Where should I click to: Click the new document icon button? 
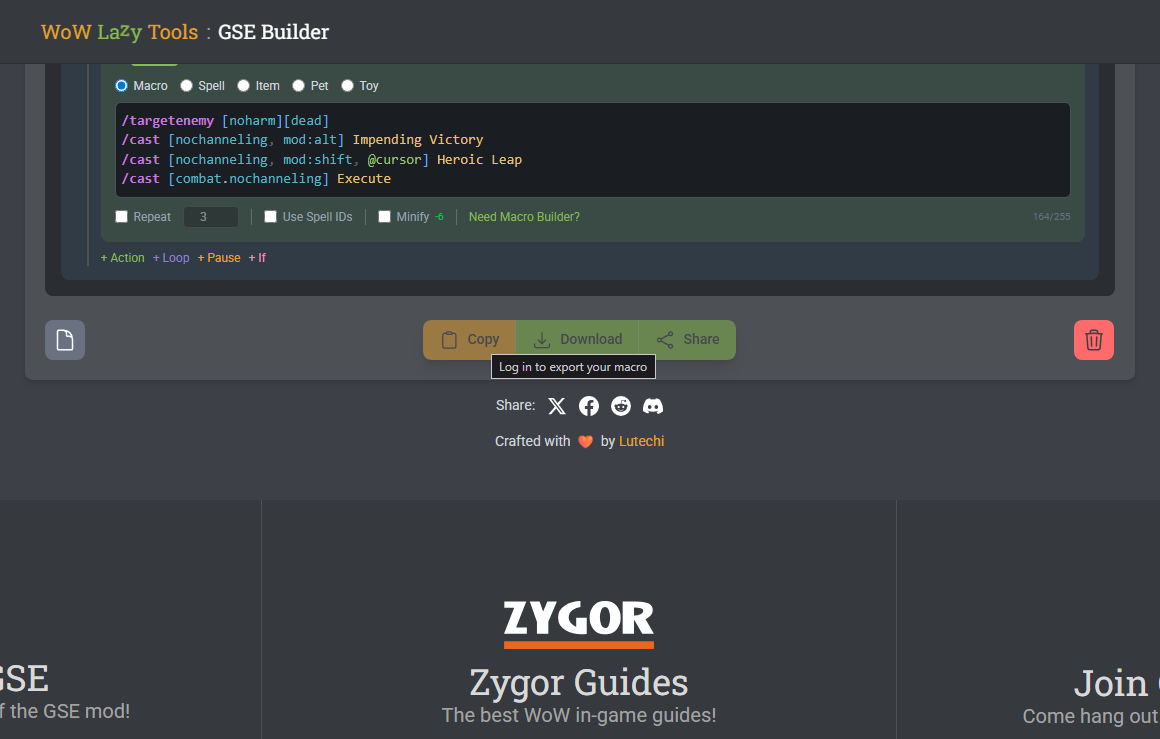(x=65, y=340)
